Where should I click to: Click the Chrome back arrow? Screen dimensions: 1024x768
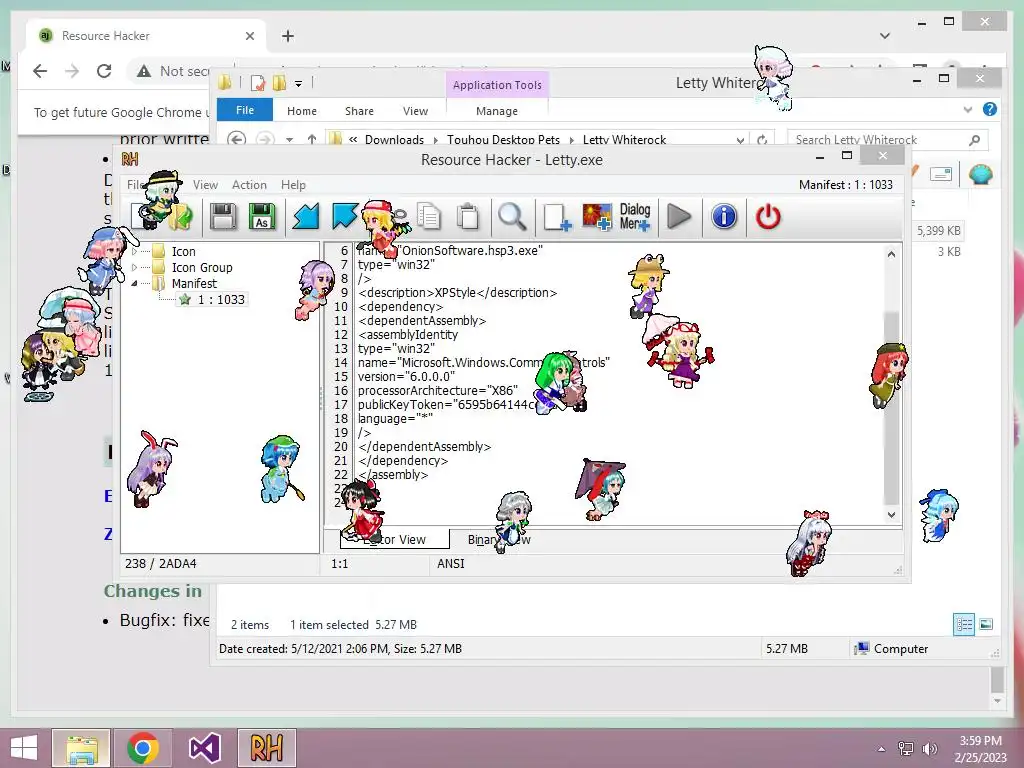[x=40, y=71]
